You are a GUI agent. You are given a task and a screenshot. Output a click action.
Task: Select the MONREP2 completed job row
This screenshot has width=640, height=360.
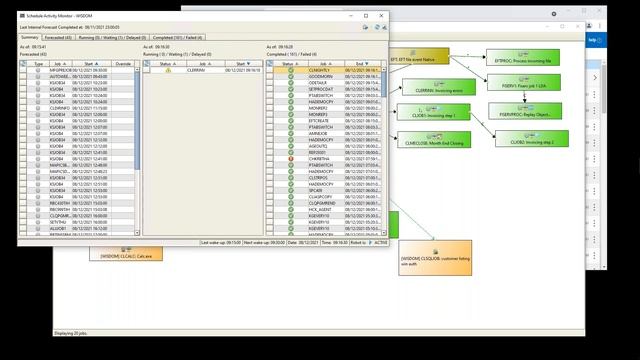tap(324, 108)
